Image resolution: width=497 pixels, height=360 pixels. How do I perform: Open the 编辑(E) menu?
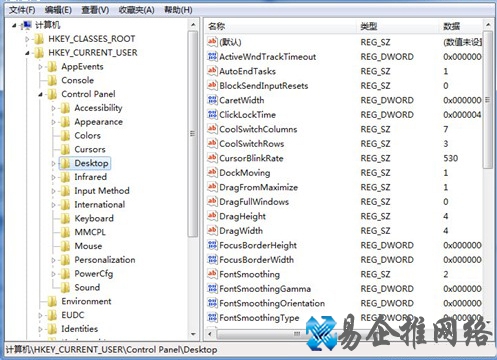click(58, 10)
